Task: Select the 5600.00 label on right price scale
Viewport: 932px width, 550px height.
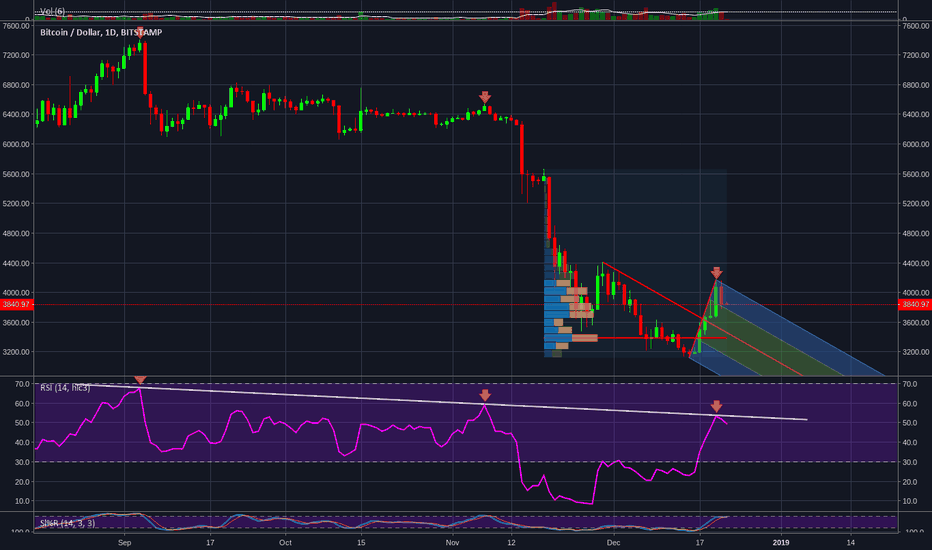Action: tap(915, 174)
